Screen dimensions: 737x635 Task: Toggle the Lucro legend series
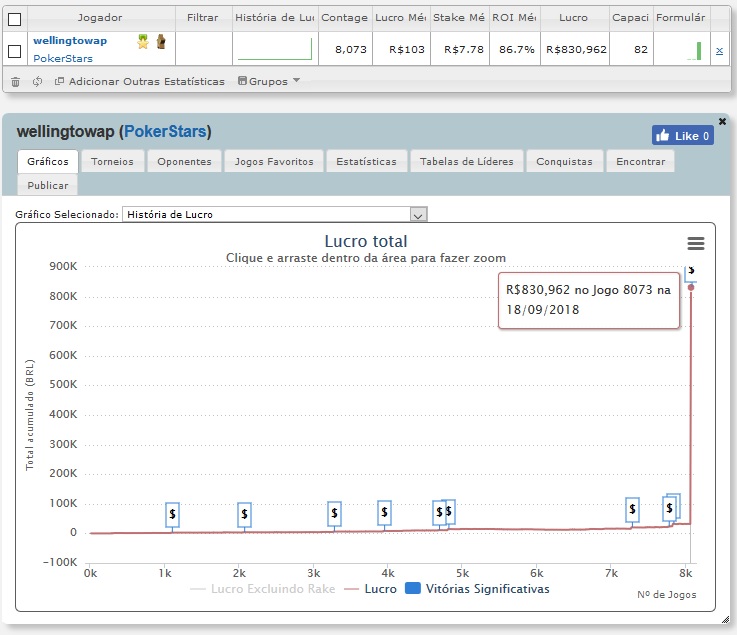tap(370, 589)
